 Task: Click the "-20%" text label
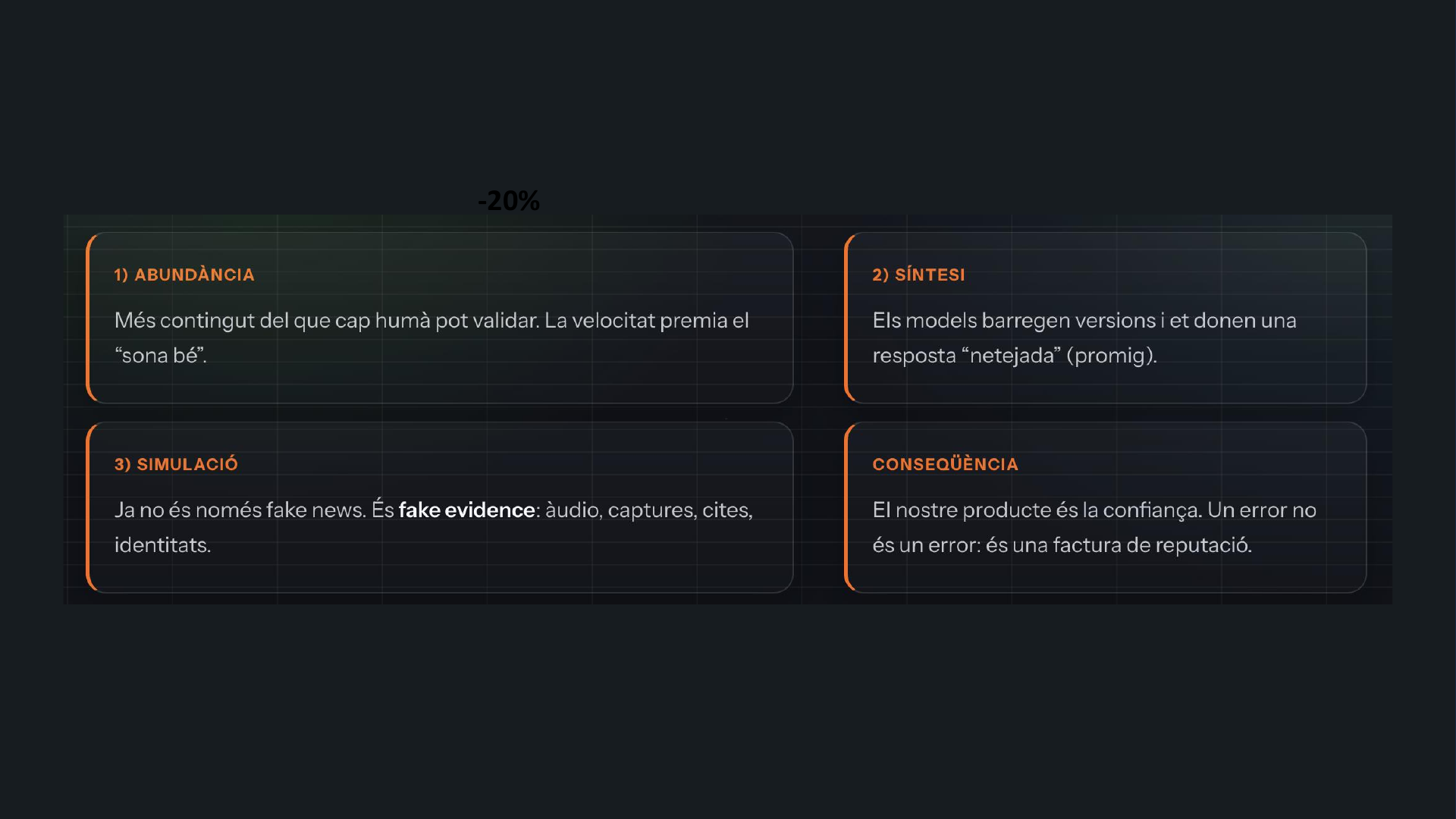[509, 201]
